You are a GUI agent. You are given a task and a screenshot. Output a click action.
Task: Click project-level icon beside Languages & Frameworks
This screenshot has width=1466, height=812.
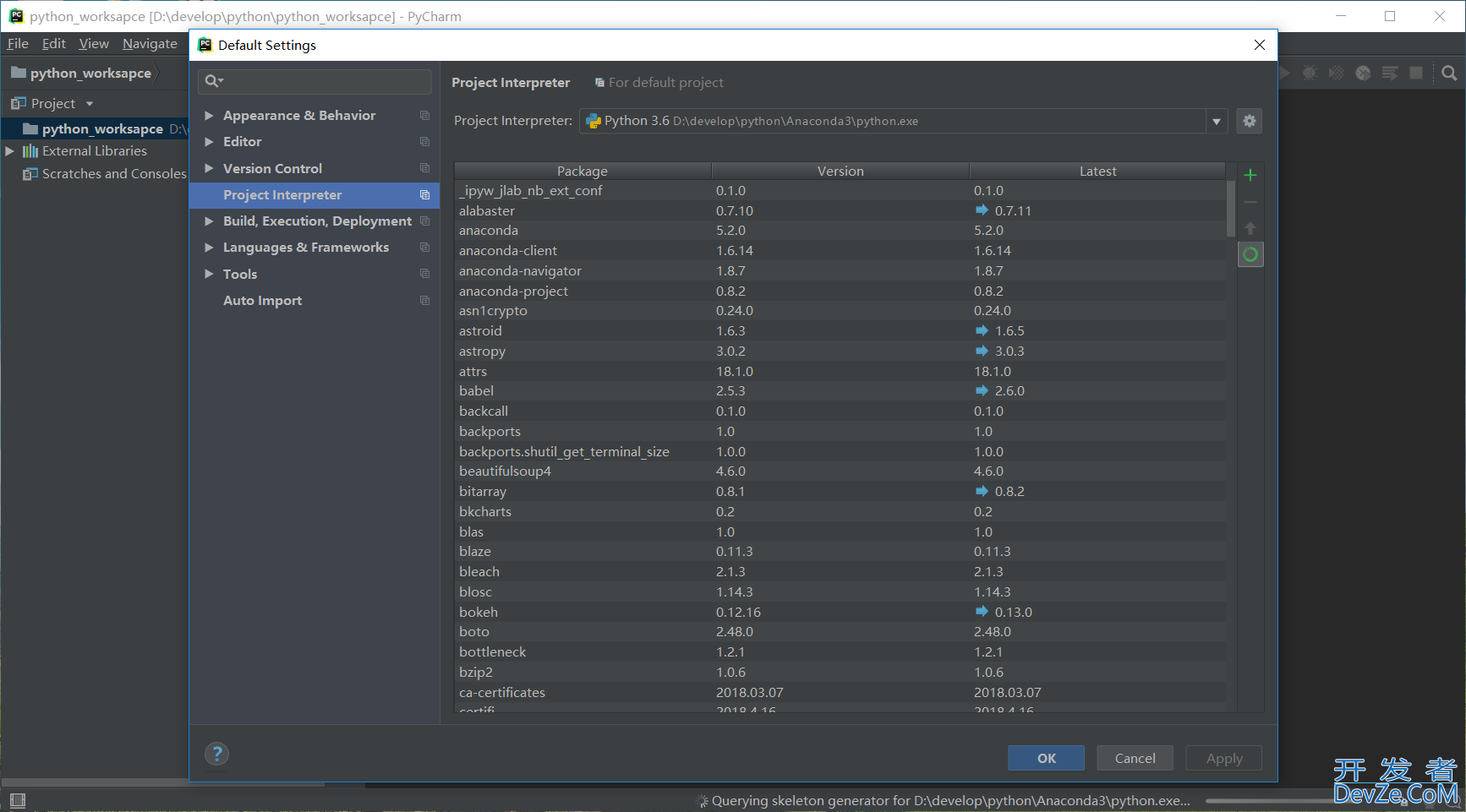pos(424,248)
